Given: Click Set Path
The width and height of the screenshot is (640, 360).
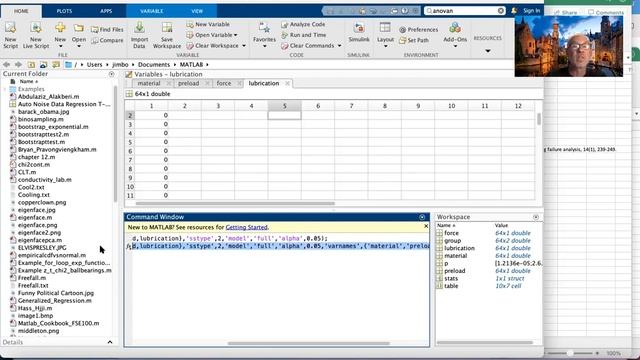Looking at the screenshot, I should coord(414,40).
